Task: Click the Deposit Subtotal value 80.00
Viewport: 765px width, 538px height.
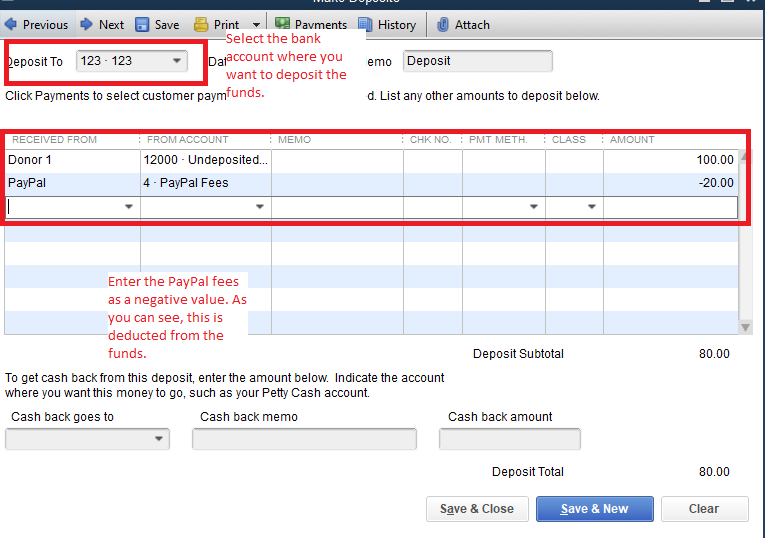Action: coord(714,354)
